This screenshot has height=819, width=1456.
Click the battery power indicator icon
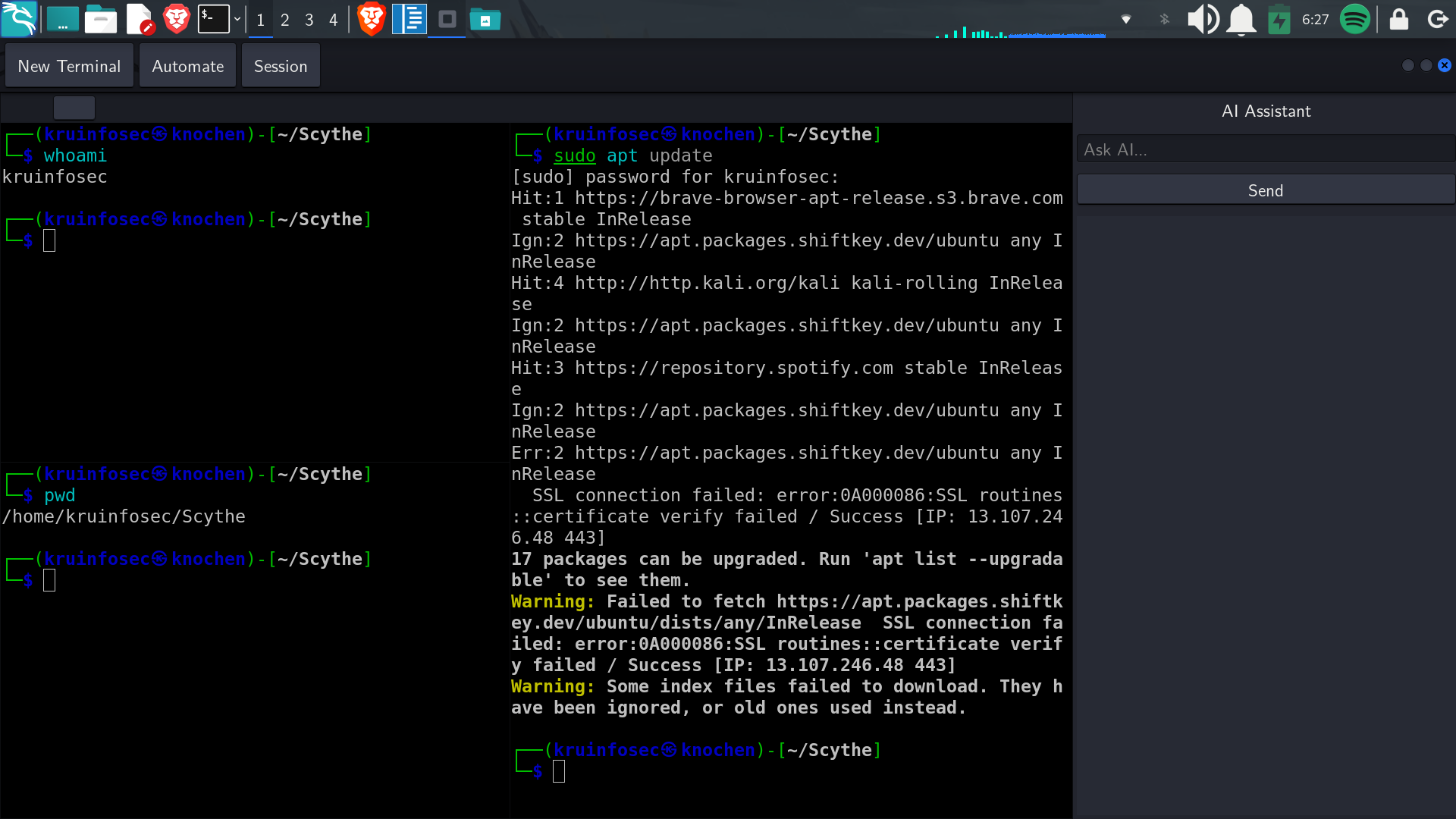(x=1279, y=19)
